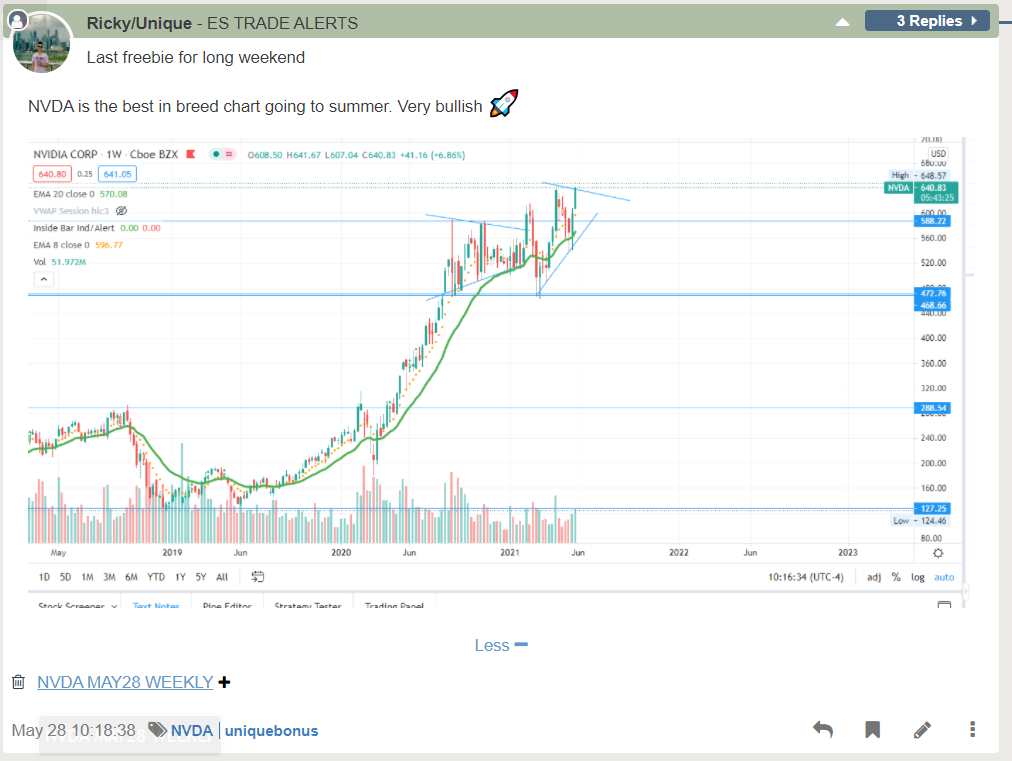
Task: Open chart settings gear icon
Action: (938, 553)
